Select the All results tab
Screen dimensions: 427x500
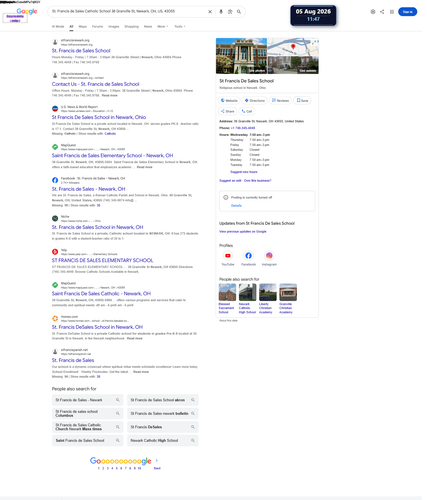[72, 27]
